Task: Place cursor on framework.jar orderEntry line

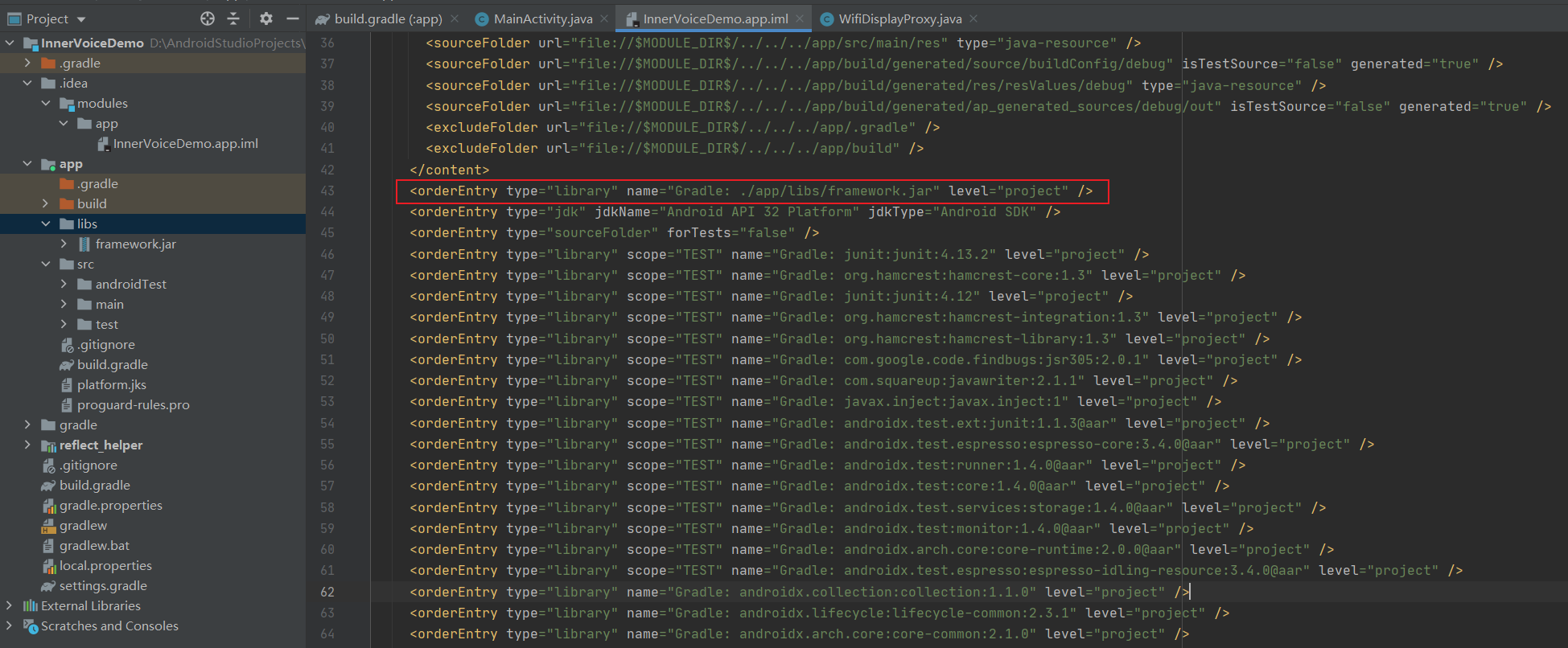Action: (x=751, y=191)
